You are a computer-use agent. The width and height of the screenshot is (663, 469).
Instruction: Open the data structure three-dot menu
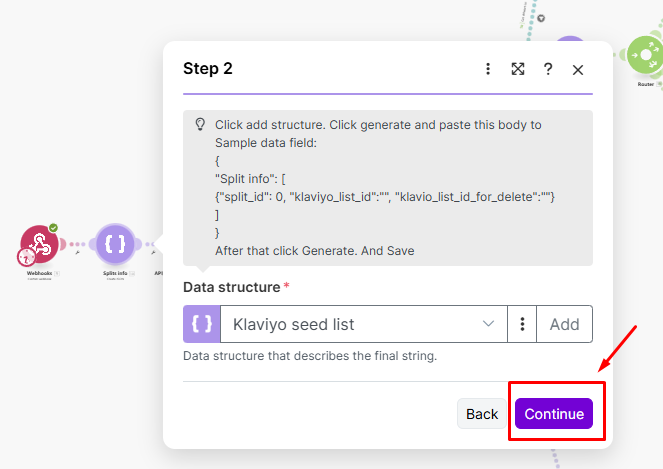pyautogui.click(x=522, y=324)
